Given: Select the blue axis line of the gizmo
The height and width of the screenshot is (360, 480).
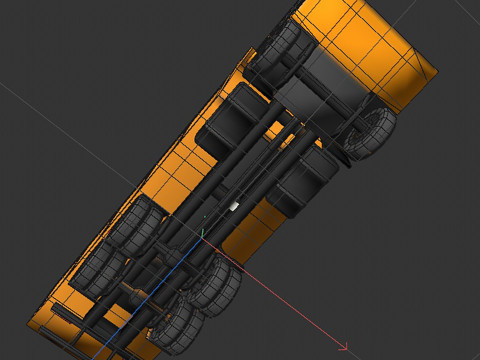Looking at the screenshot, I should pyautogui.click(x=147, y=298).
